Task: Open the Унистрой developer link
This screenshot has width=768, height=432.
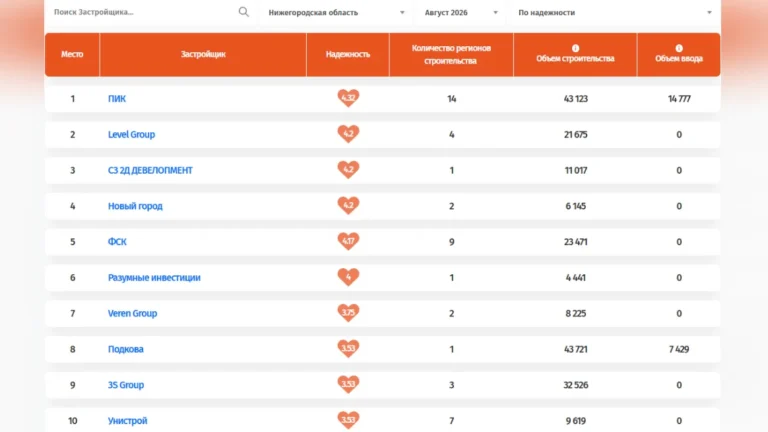Action: coord(127,421)
